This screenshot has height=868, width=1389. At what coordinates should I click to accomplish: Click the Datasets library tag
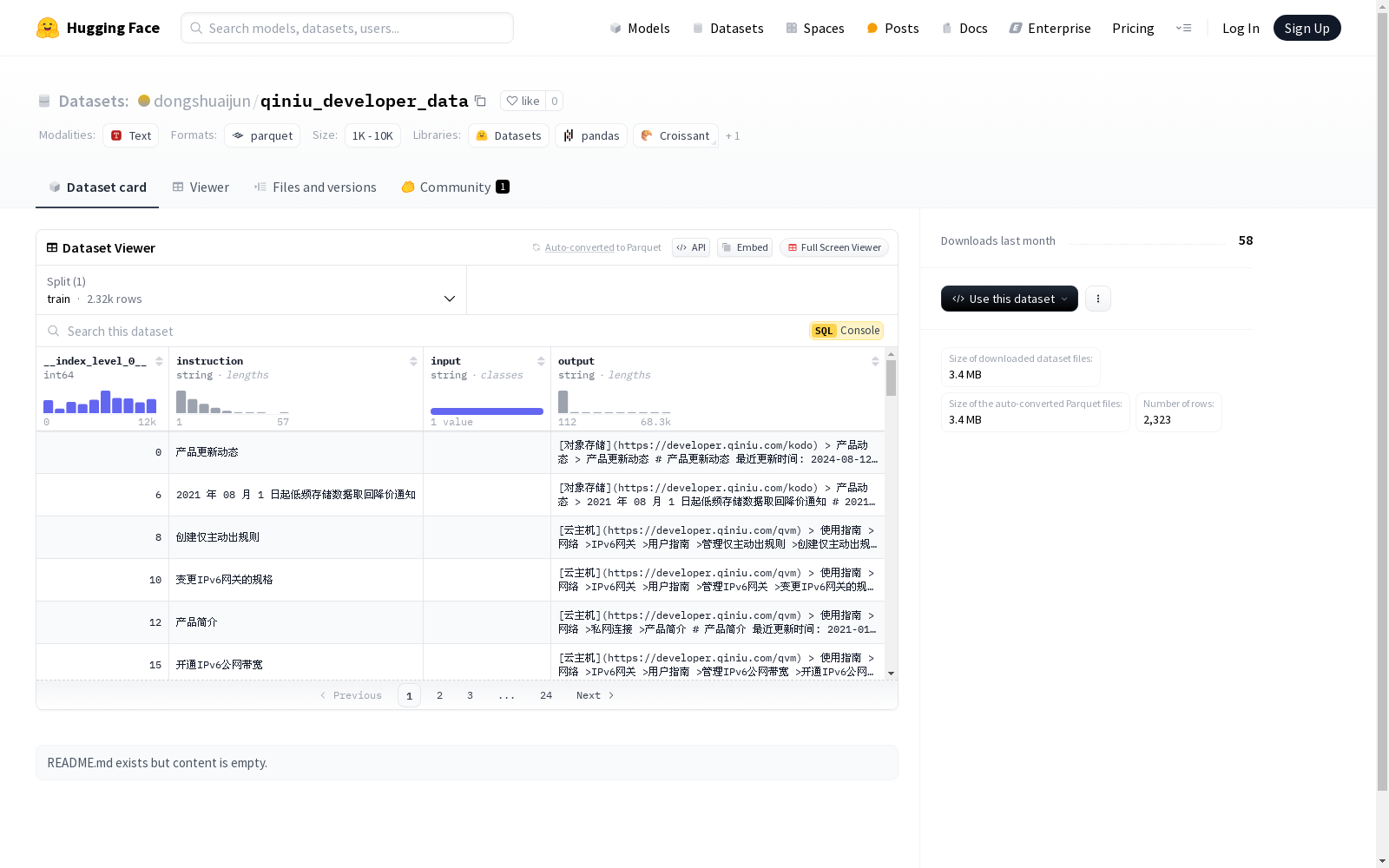(x=509, y=135)
